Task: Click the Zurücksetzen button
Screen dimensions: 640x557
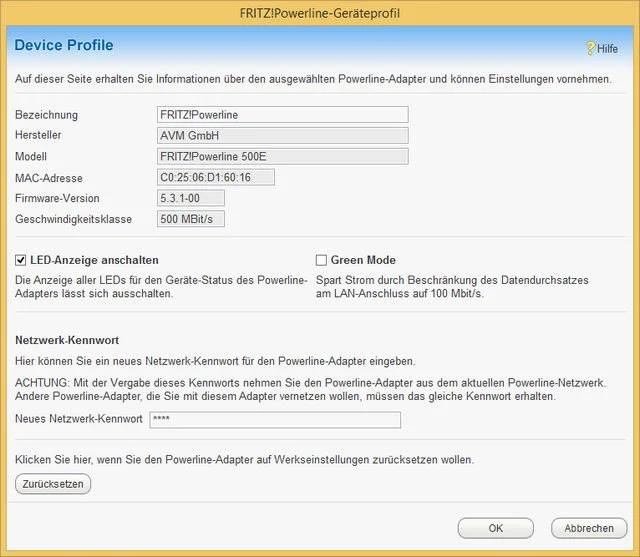Action: 53,484
